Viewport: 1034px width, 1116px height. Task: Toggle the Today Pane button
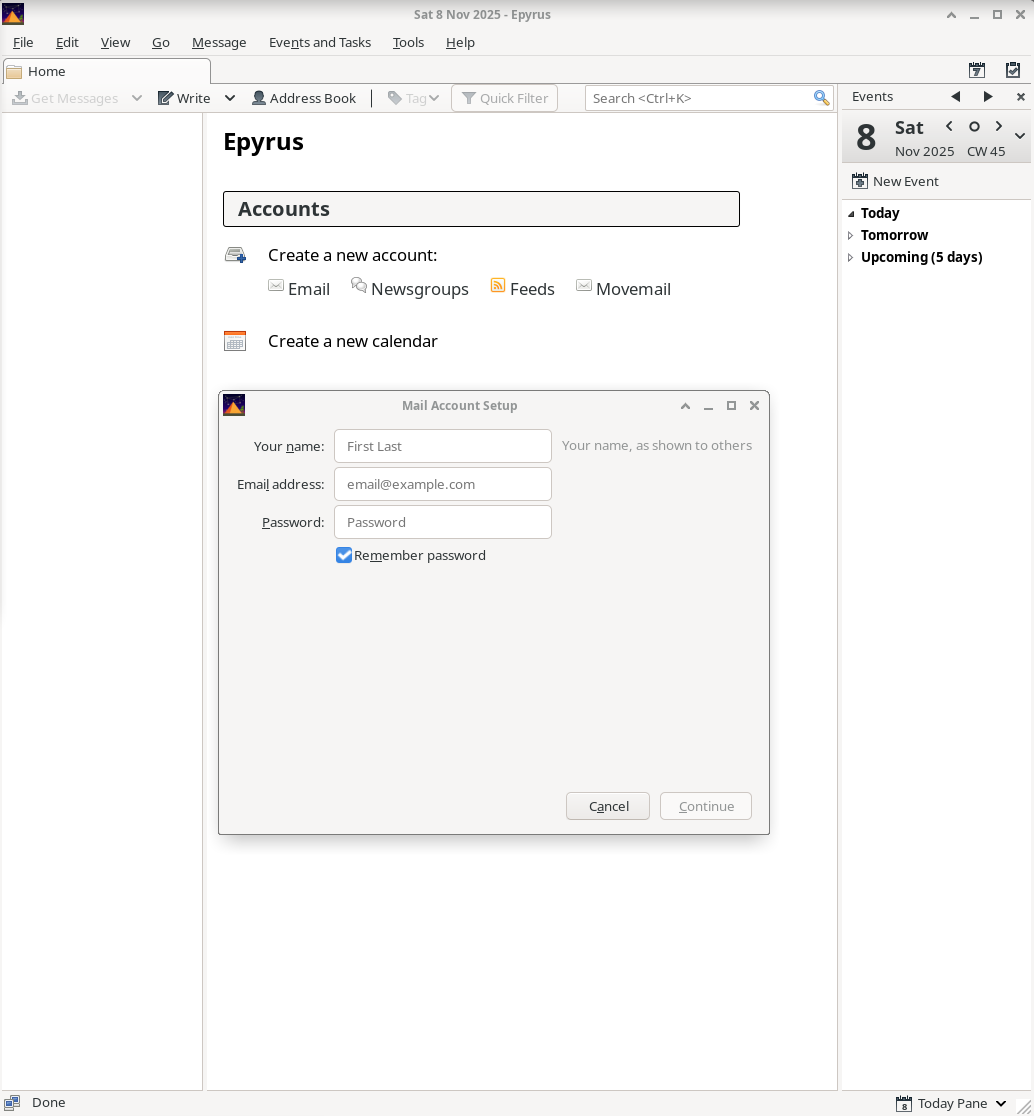pos(952,1103)
